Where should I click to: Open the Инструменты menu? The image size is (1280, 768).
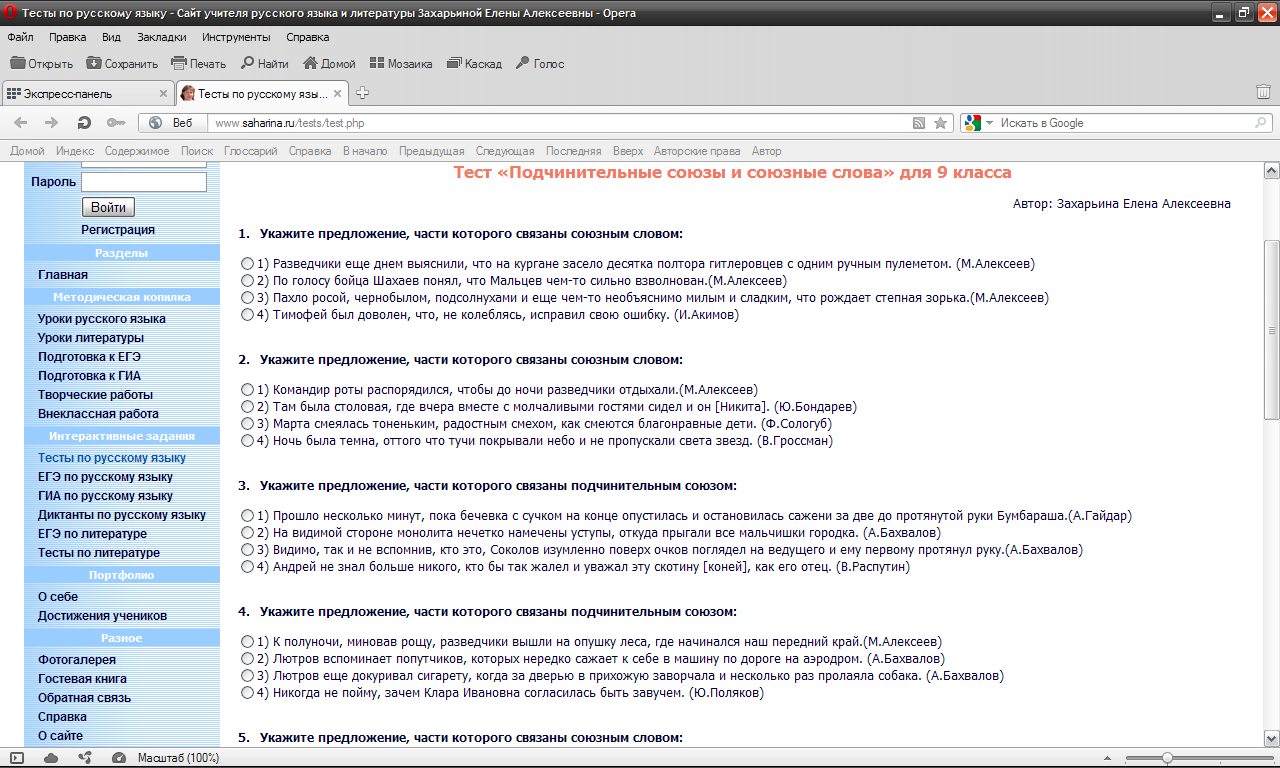pyautogui.click(x=237, y=37)
